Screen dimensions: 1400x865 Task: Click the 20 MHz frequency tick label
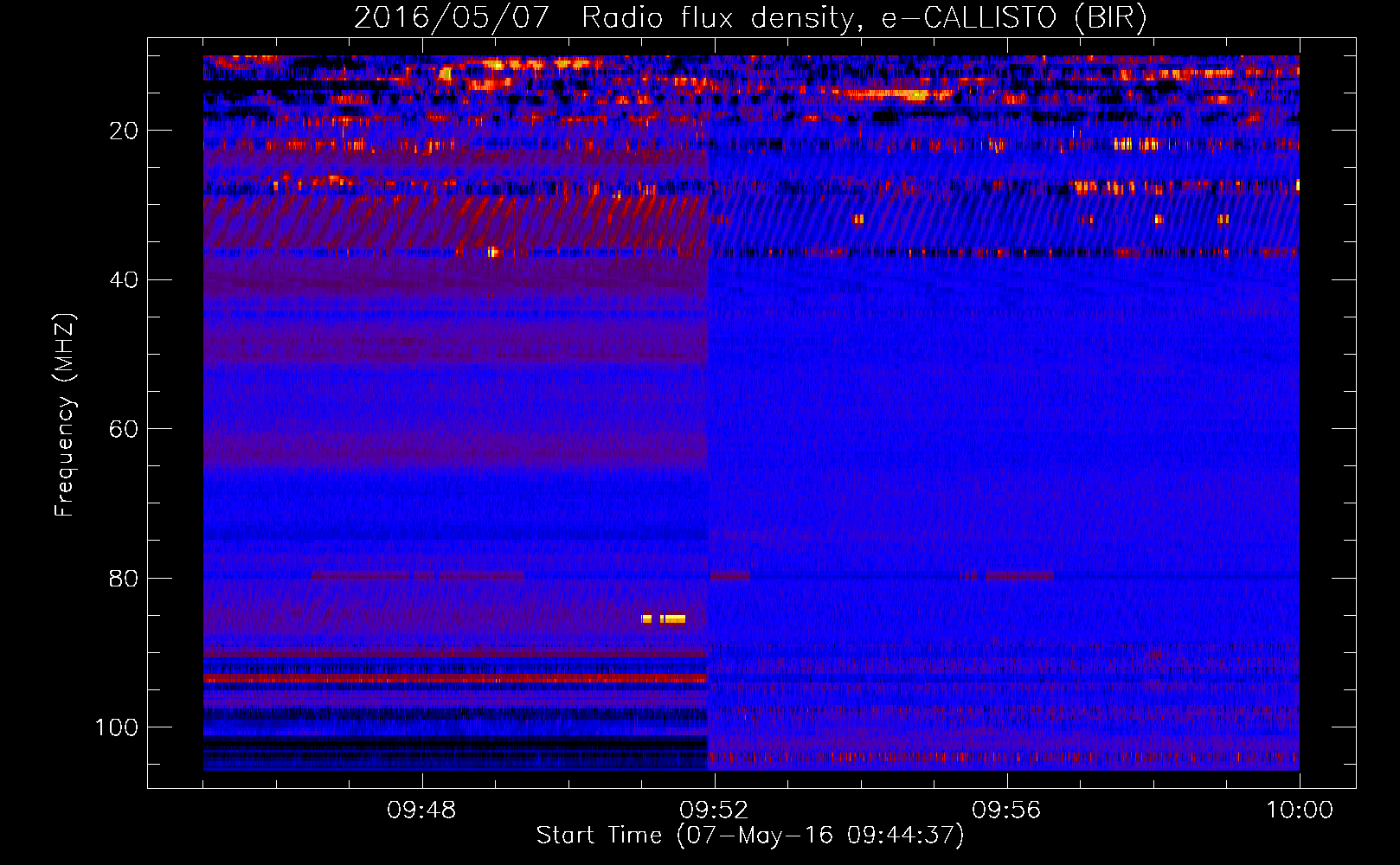pyautogui.click(x=124, y=131)
